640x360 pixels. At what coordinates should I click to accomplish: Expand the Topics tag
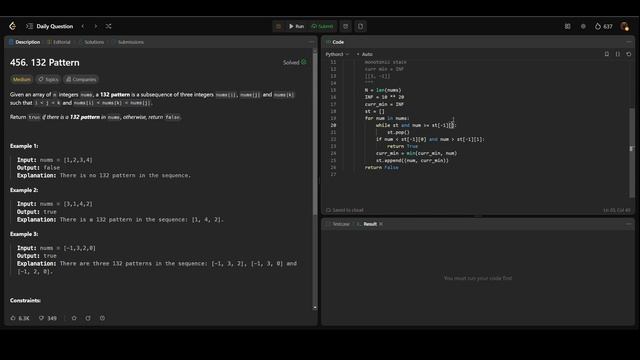[x=48, y=79]
